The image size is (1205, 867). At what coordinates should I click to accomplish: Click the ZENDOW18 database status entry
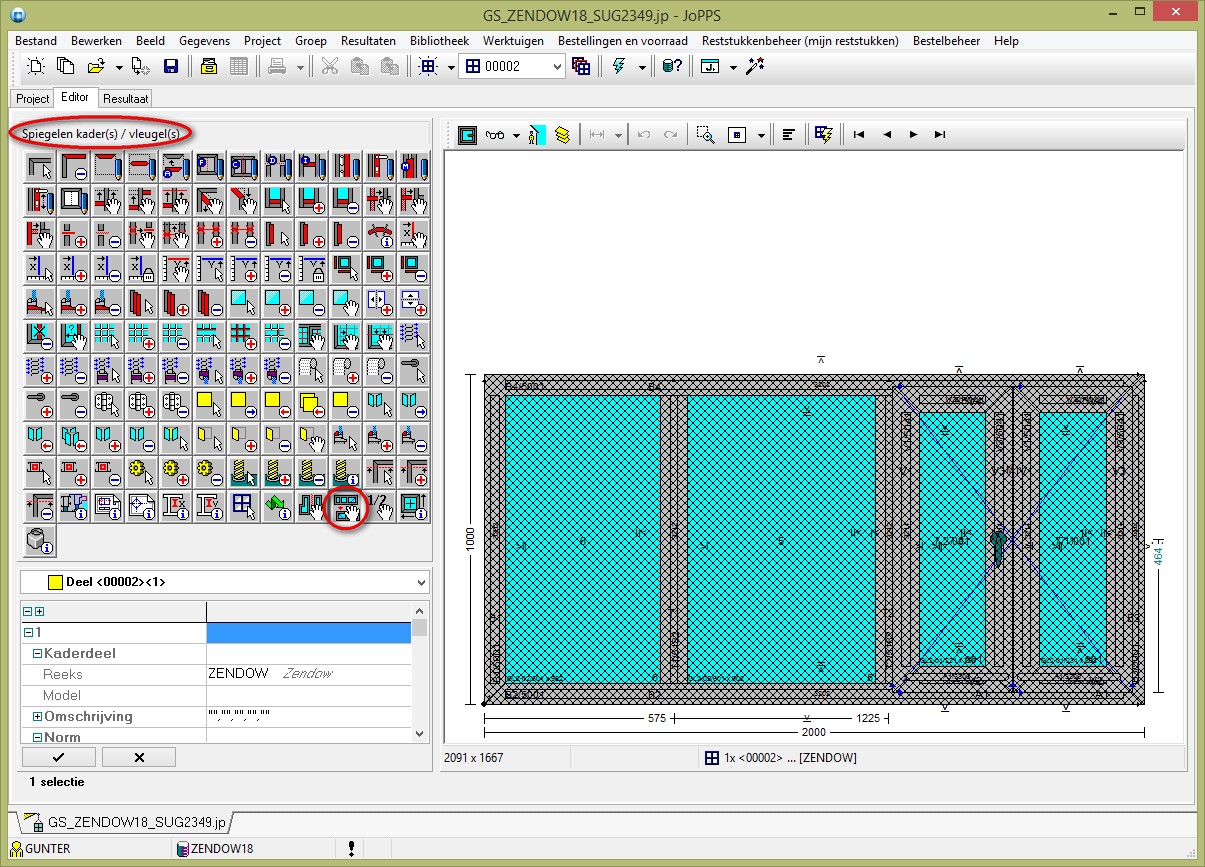coord(215,849)
